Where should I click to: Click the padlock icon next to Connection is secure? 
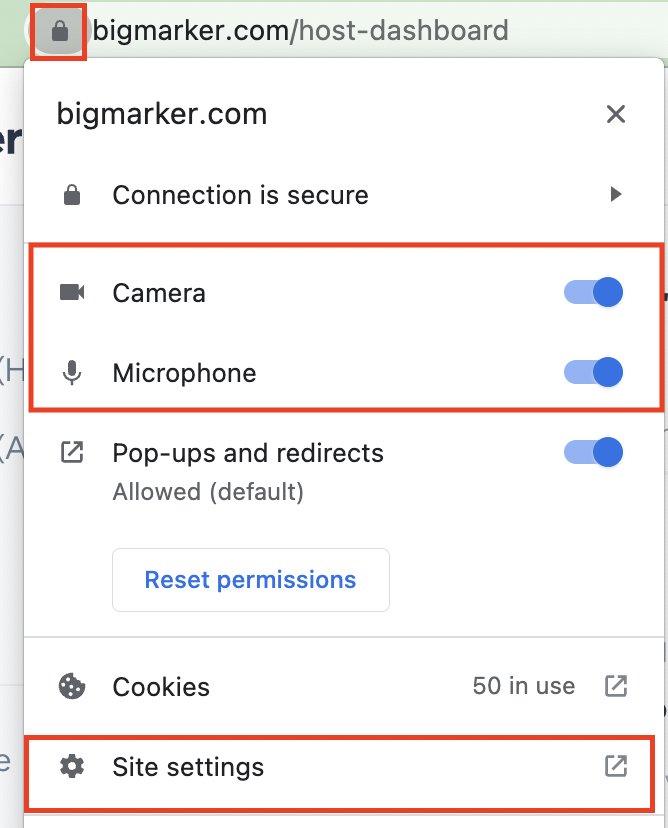(71, 194)
